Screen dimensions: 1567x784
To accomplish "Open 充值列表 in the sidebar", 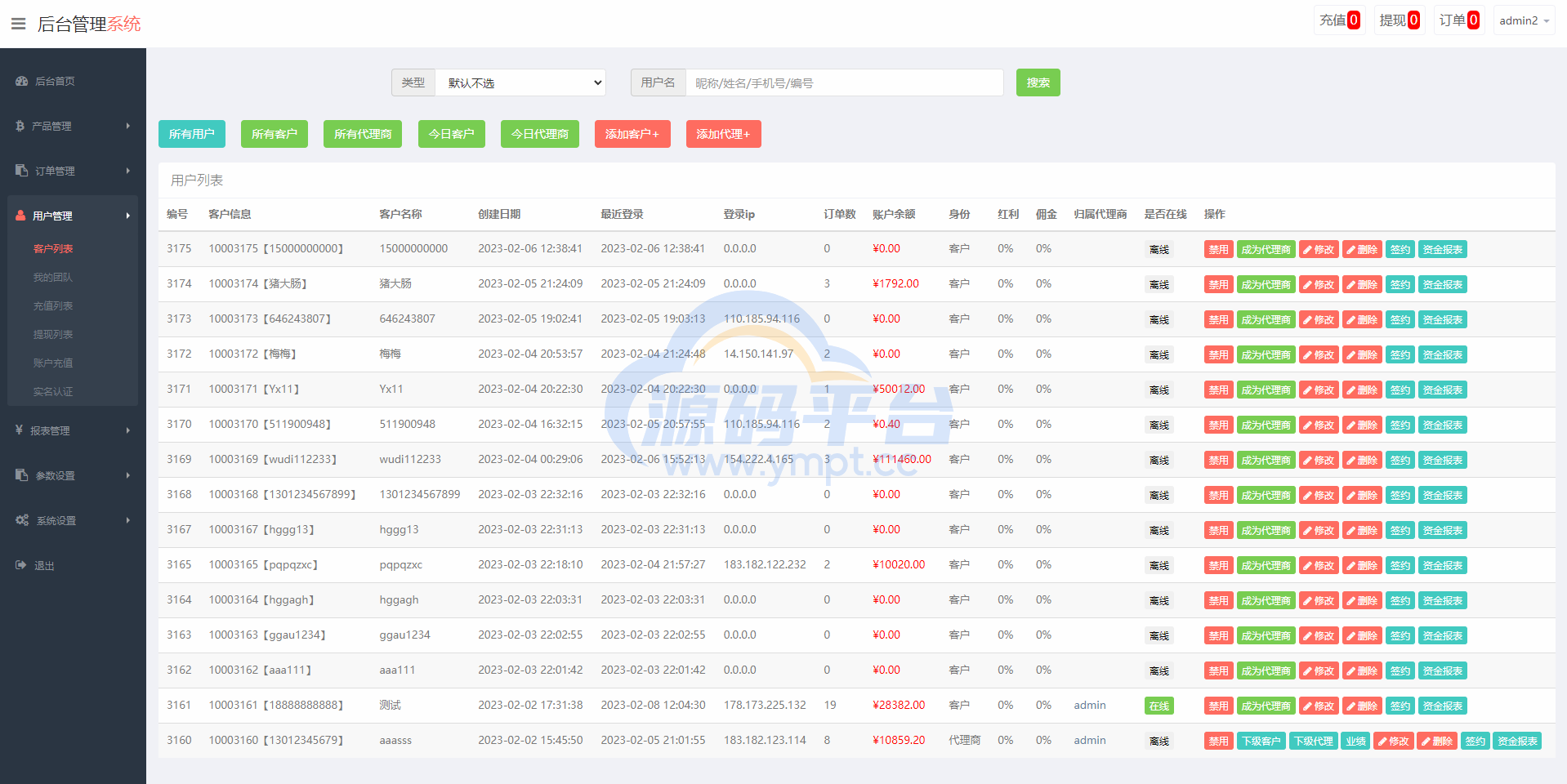I will tap(53, 305).
